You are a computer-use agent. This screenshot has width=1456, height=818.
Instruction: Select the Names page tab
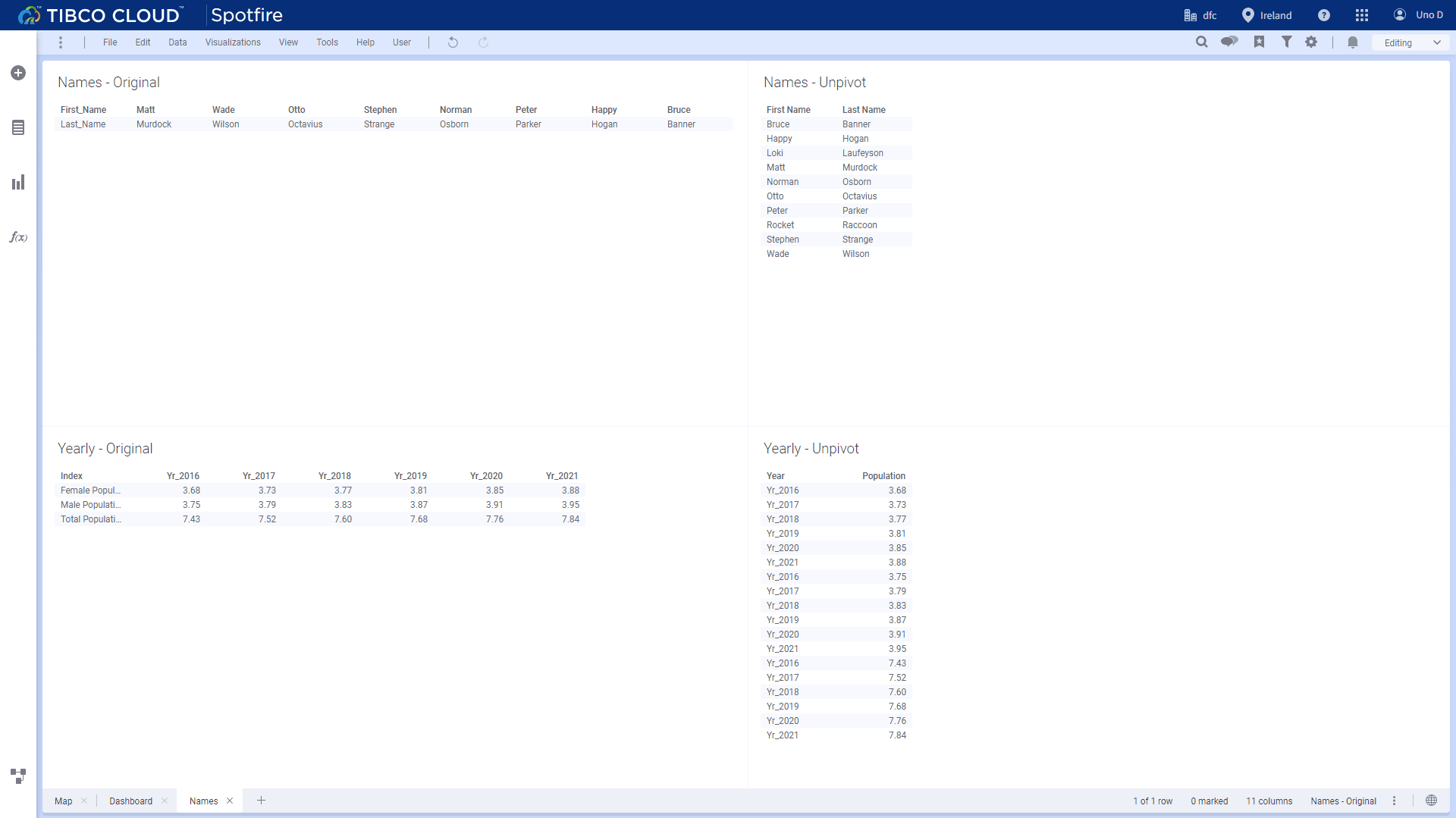coord(203,801)
